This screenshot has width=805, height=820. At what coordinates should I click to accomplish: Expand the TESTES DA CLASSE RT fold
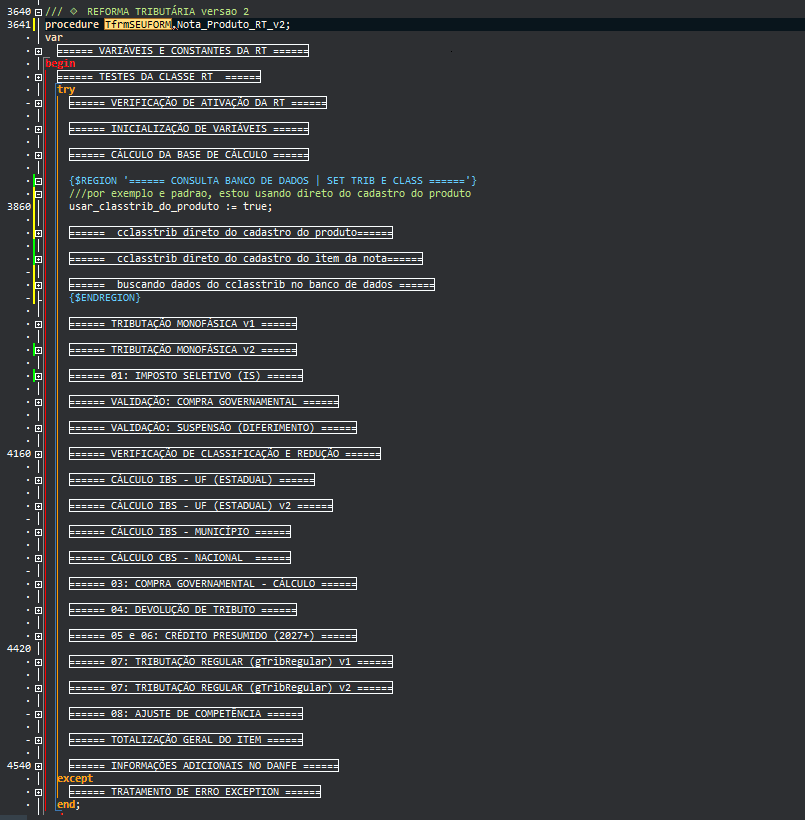(38, 77)
